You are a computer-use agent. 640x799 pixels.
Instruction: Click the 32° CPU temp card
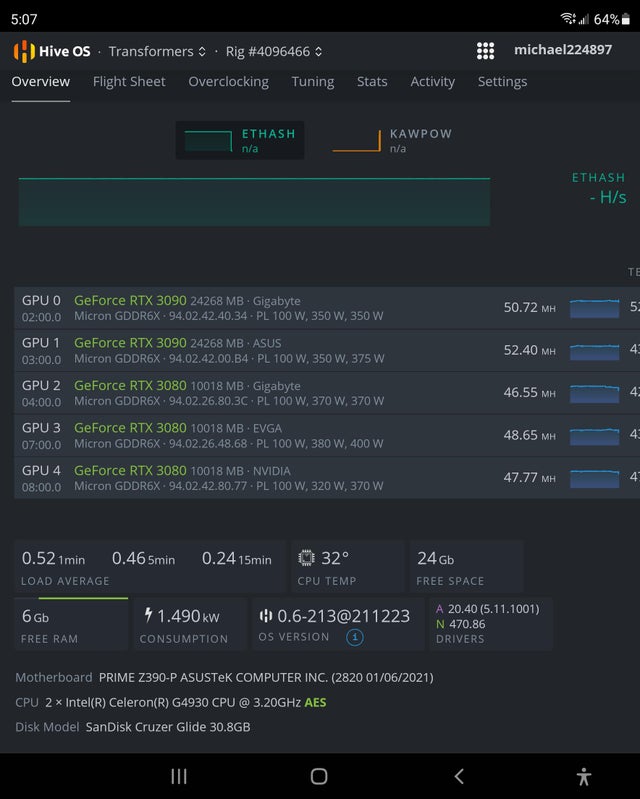(348, 567)
